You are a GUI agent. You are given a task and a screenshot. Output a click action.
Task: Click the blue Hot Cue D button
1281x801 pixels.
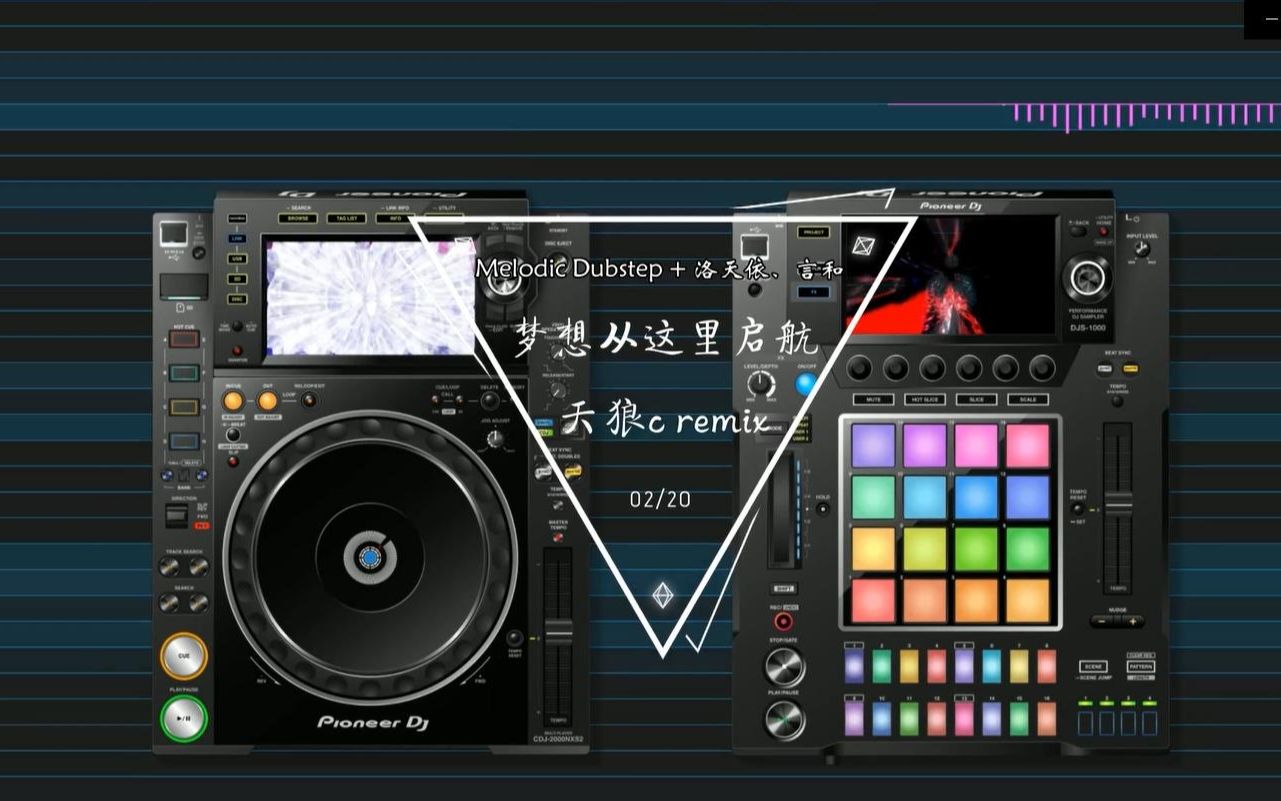point(184,441)
